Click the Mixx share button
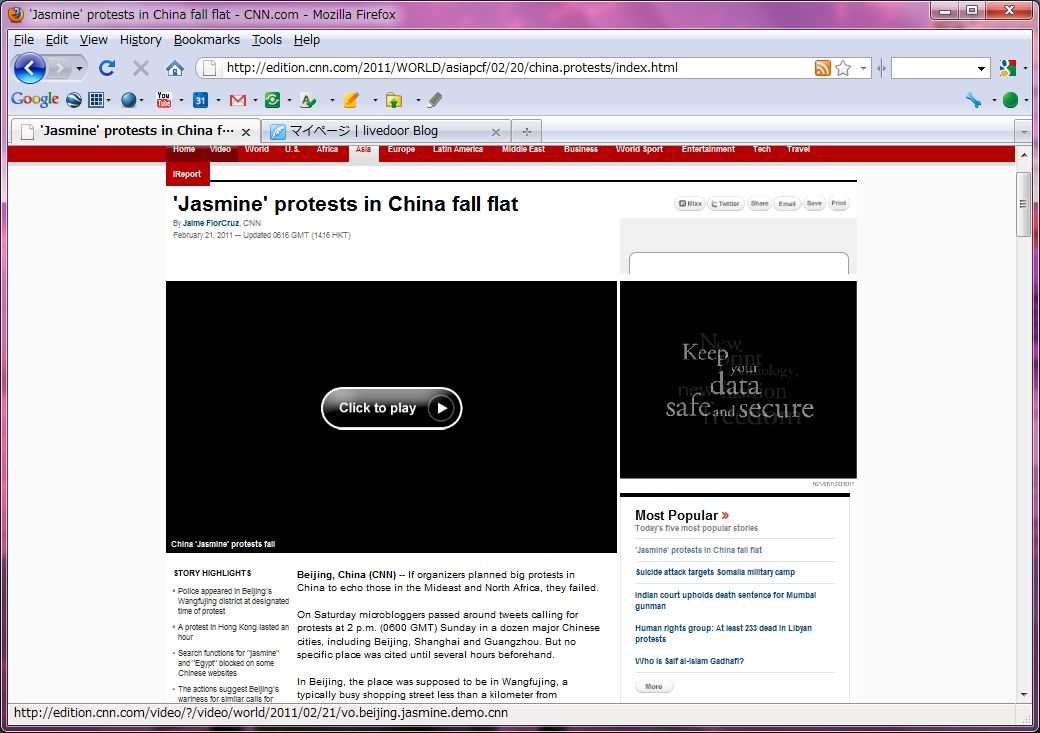Image resolution: width=1040 pixels, height=733 pixels. click(x=690, y=204)
